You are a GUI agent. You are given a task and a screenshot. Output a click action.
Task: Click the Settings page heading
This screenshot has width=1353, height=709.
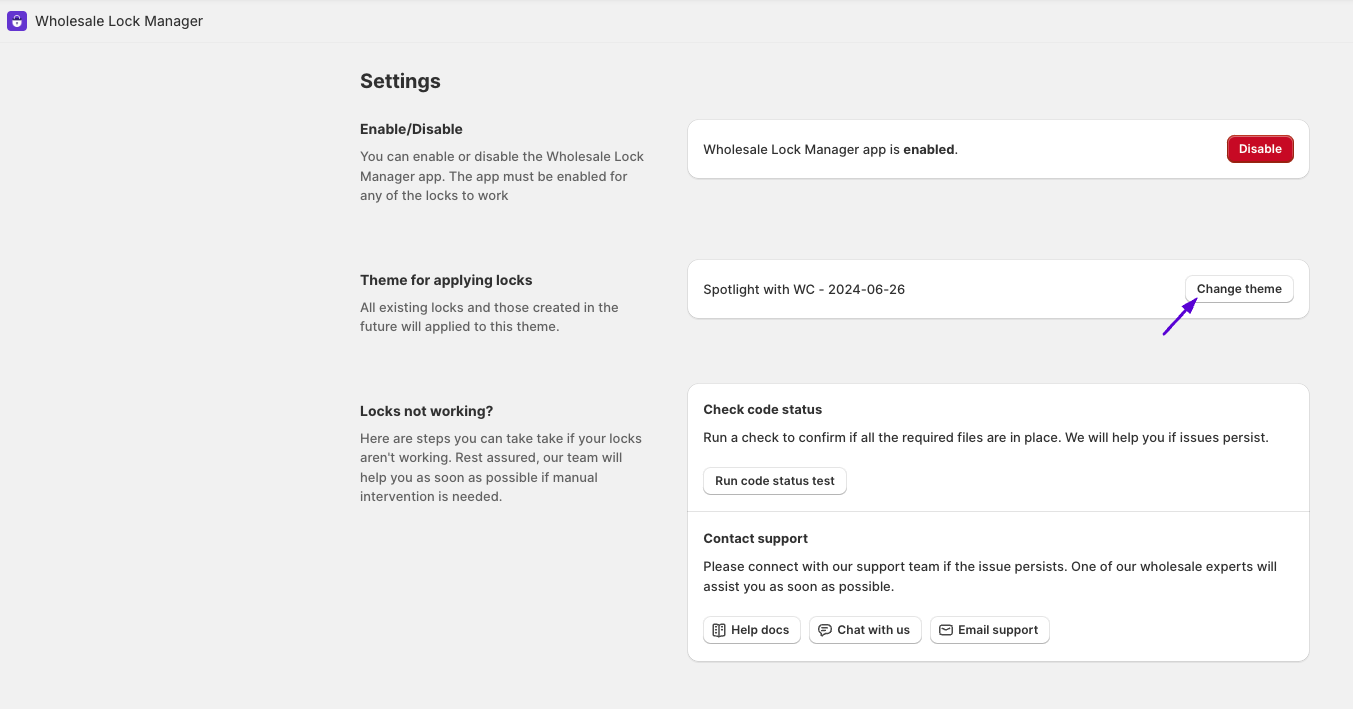400,81
